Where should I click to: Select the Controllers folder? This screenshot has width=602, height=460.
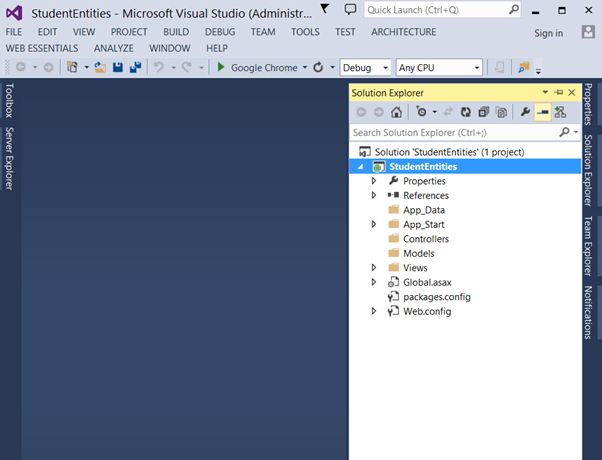pos(426,239)
